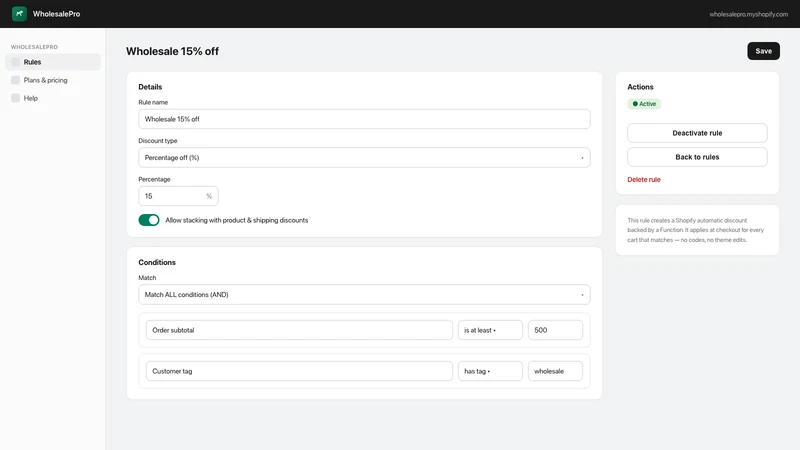Open the Match conditions dropdown
Screen dimensions: 800x450
tap(364, 294)
